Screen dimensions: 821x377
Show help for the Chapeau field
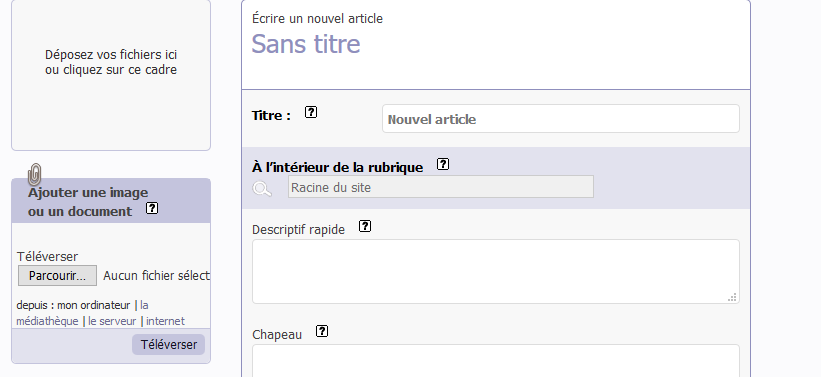pos(322,331)
